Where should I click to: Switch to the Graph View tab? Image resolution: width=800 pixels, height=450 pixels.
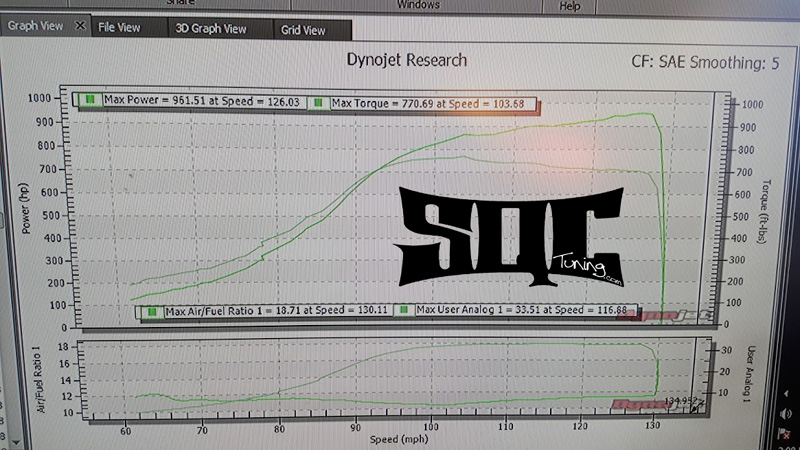tap(36, 26)
